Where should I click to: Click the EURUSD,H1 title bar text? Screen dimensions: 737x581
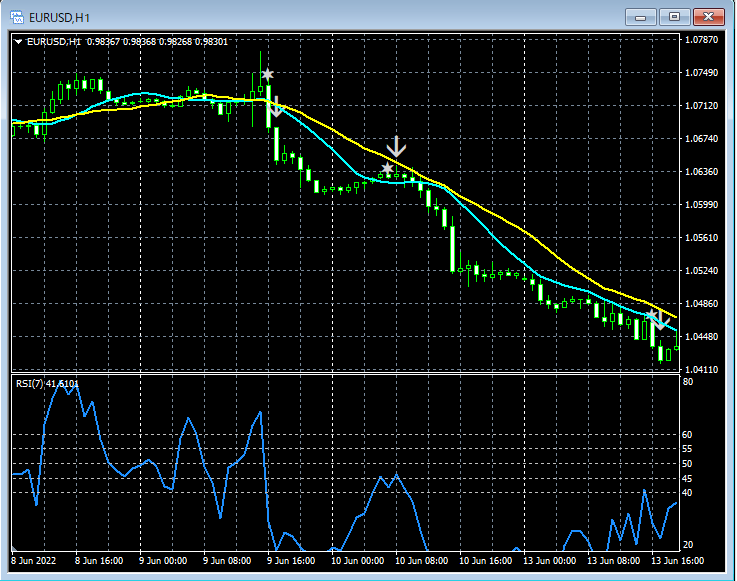click(x=59, y=18)
